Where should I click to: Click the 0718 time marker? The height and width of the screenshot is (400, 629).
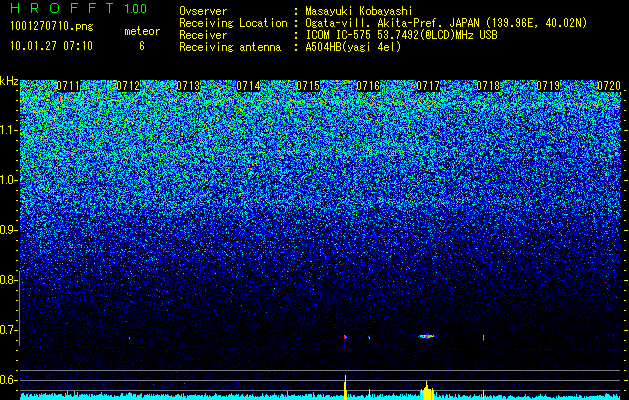[x=489, y=86]
